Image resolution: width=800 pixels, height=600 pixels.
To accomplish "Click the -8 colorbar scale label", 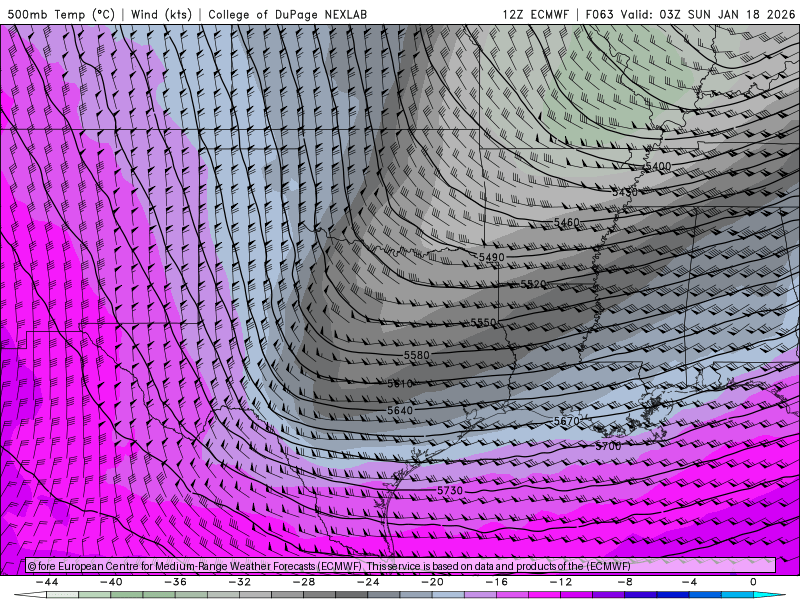I will click(x=626, y=582).
